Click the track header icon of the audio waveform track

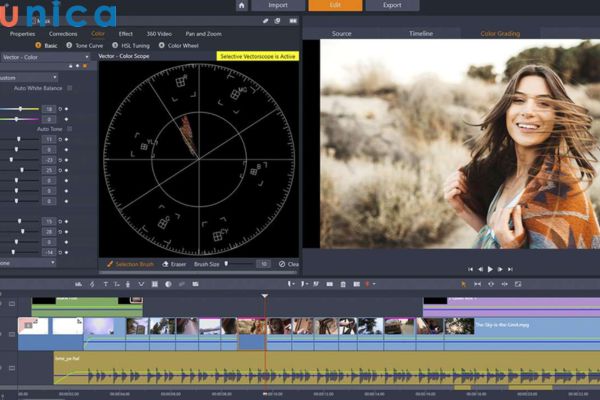click(x=12, y=368)
